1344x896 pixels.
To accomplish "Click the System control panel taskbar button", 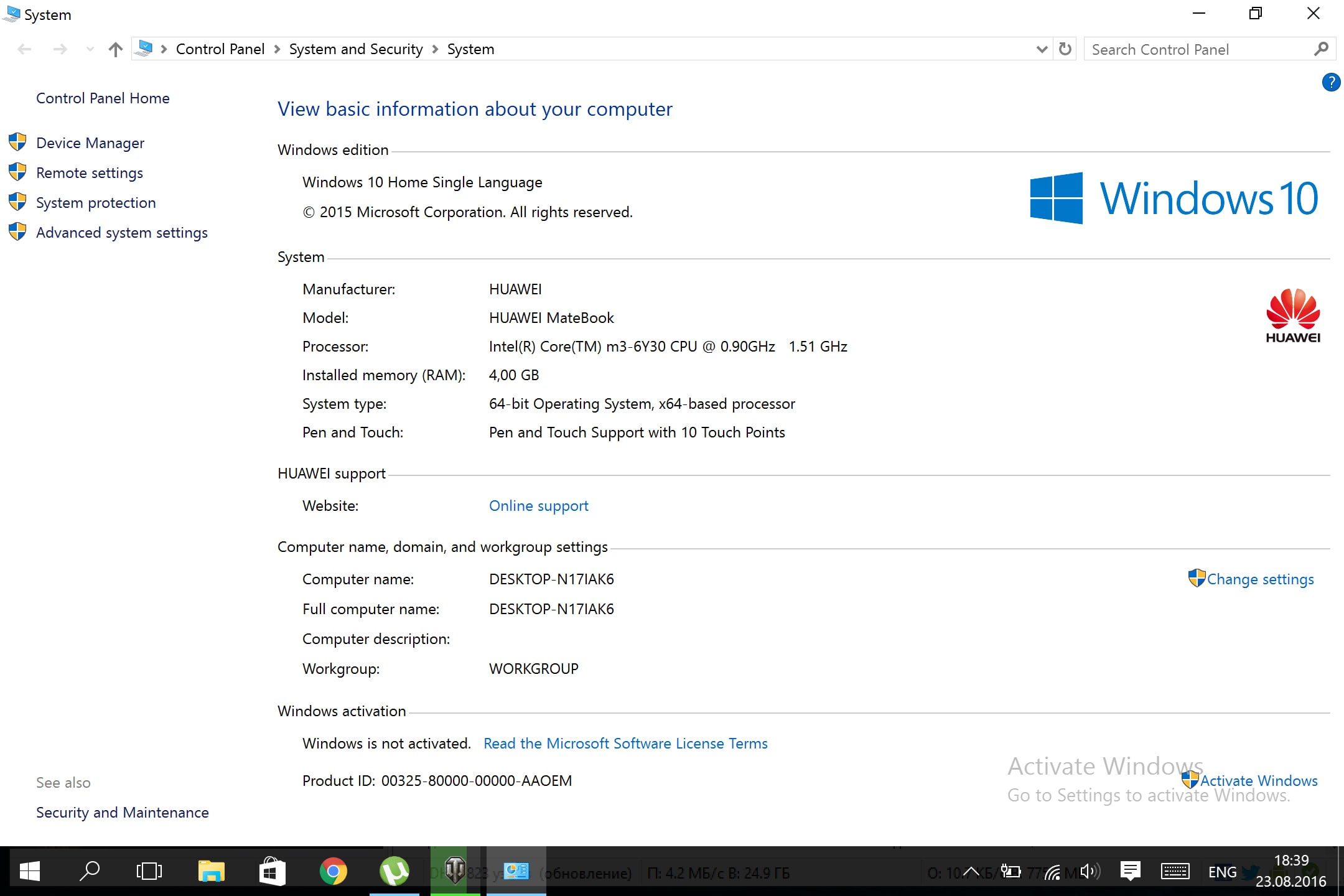I will (x=516, y=871).
